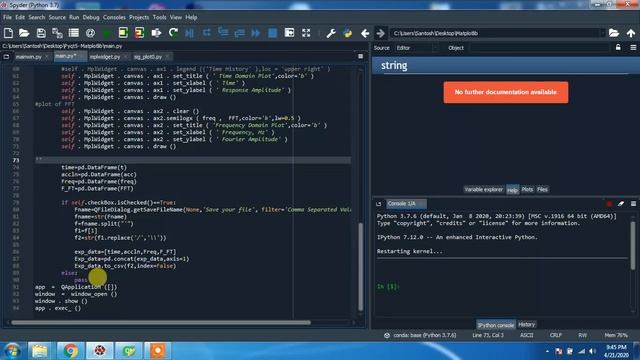Click the Run current cell icon
Image resolution: width=640 pixels, height=360 pixels.
tap(123, 33)
